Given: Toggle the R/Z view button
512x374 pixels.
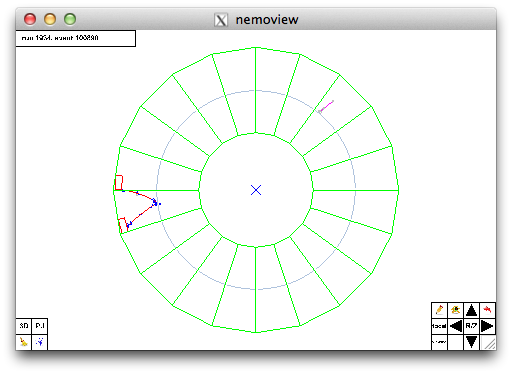Looking at the screenshot, I should tap(471, 326).
